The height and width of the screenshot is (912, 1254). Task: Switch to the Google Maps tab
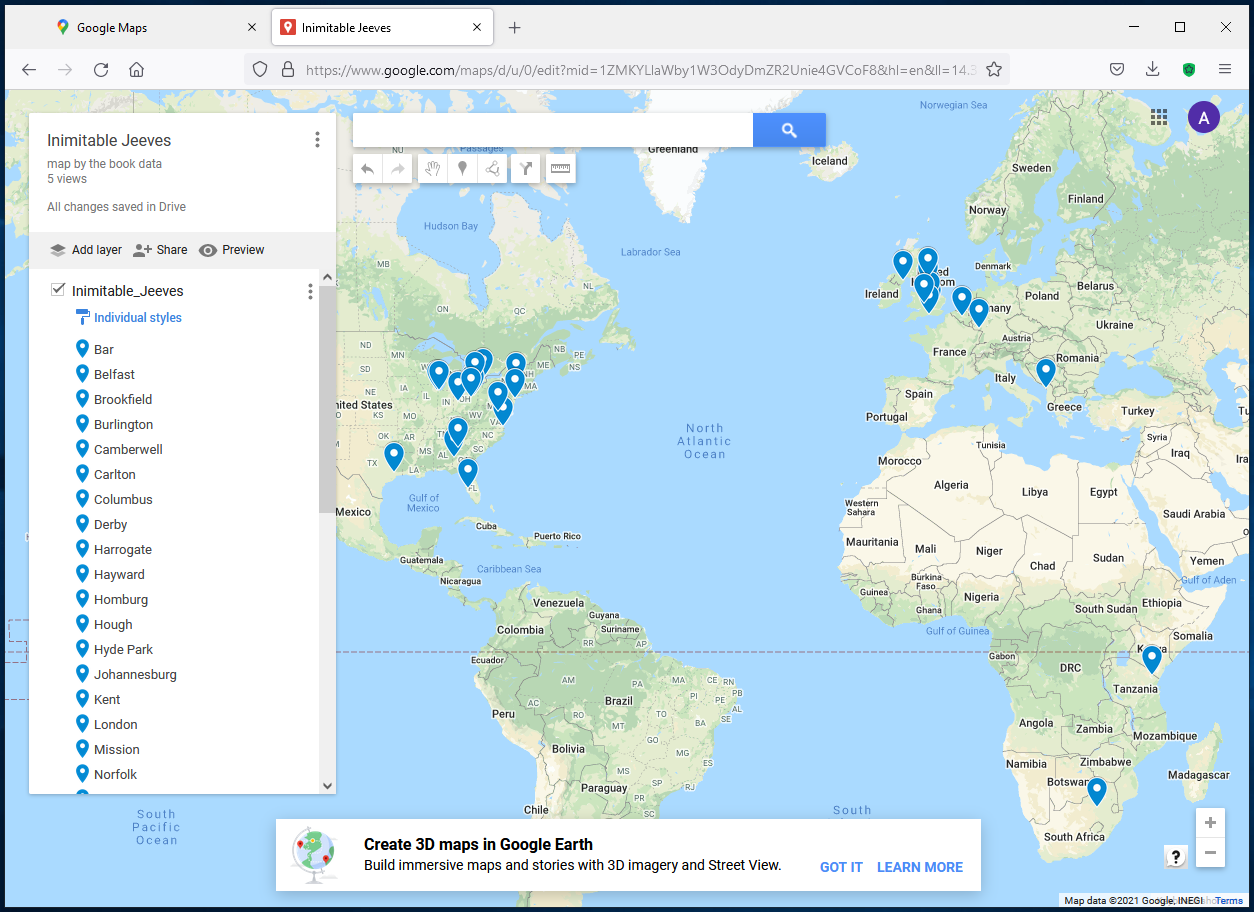point(152,28)
